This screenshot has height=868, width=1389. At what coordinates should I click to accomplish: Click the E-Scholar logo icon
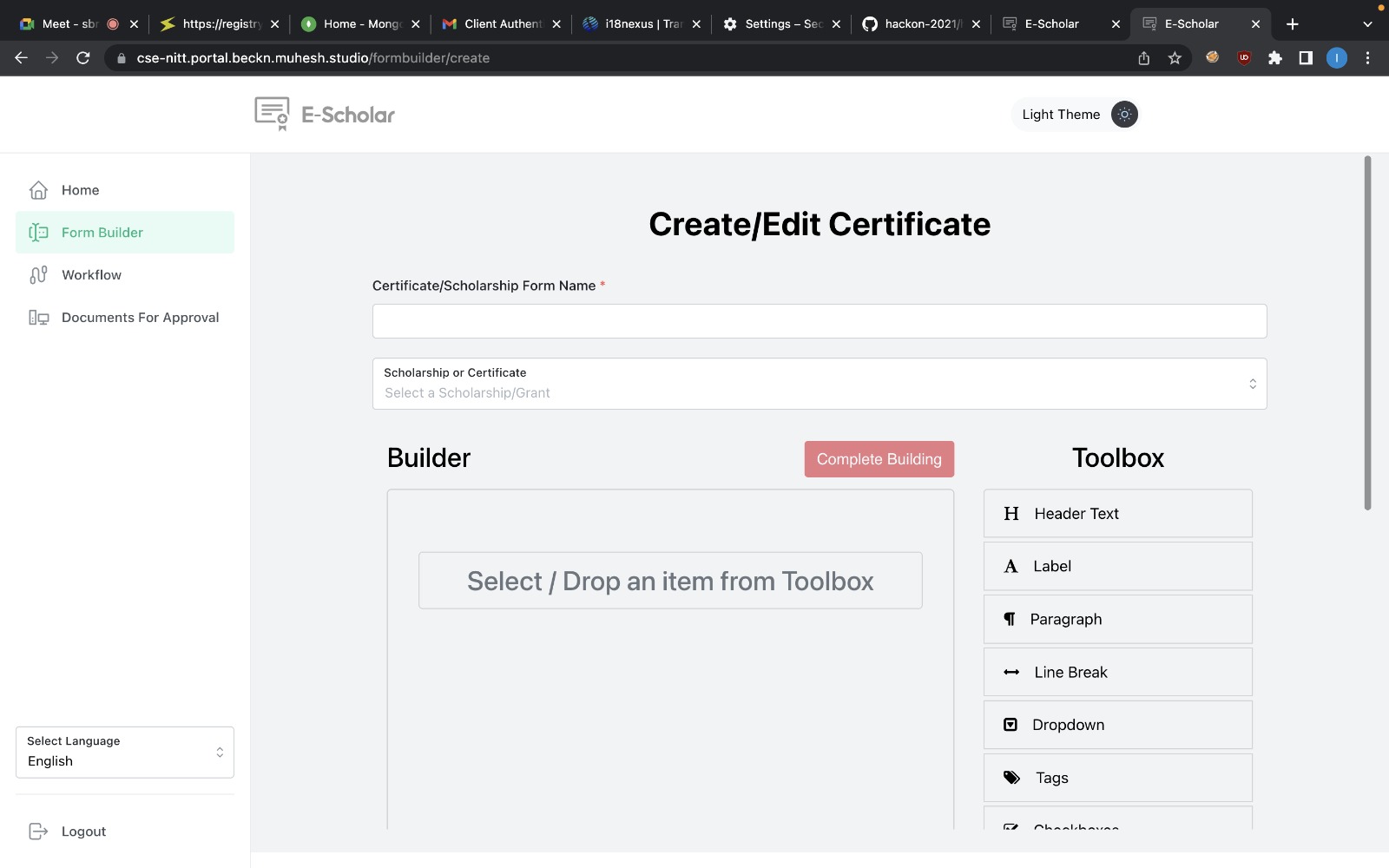272,114
